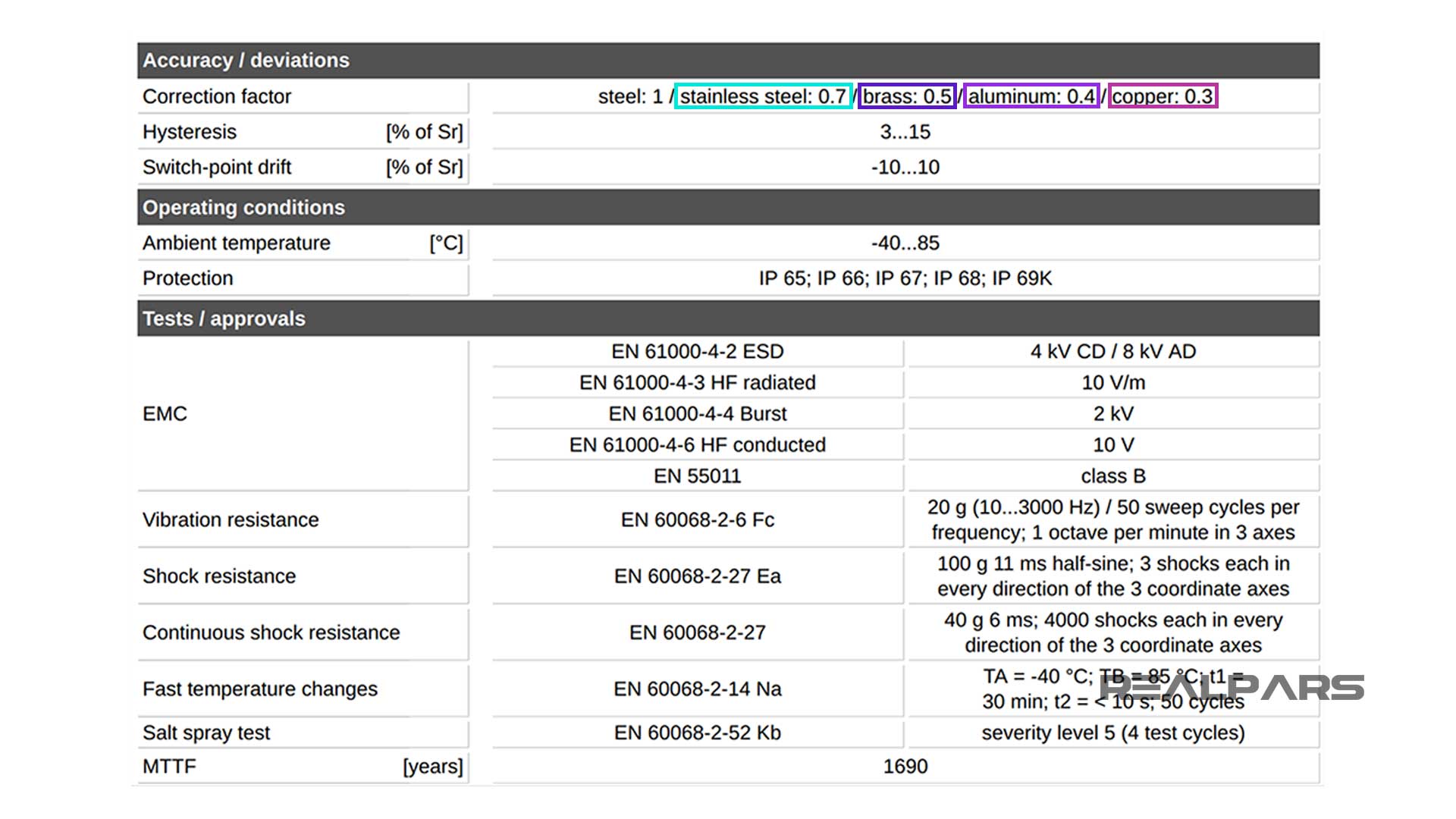
Task: Toggle the brass 0.5 correction factor display
Action: [x=906, y=96]
